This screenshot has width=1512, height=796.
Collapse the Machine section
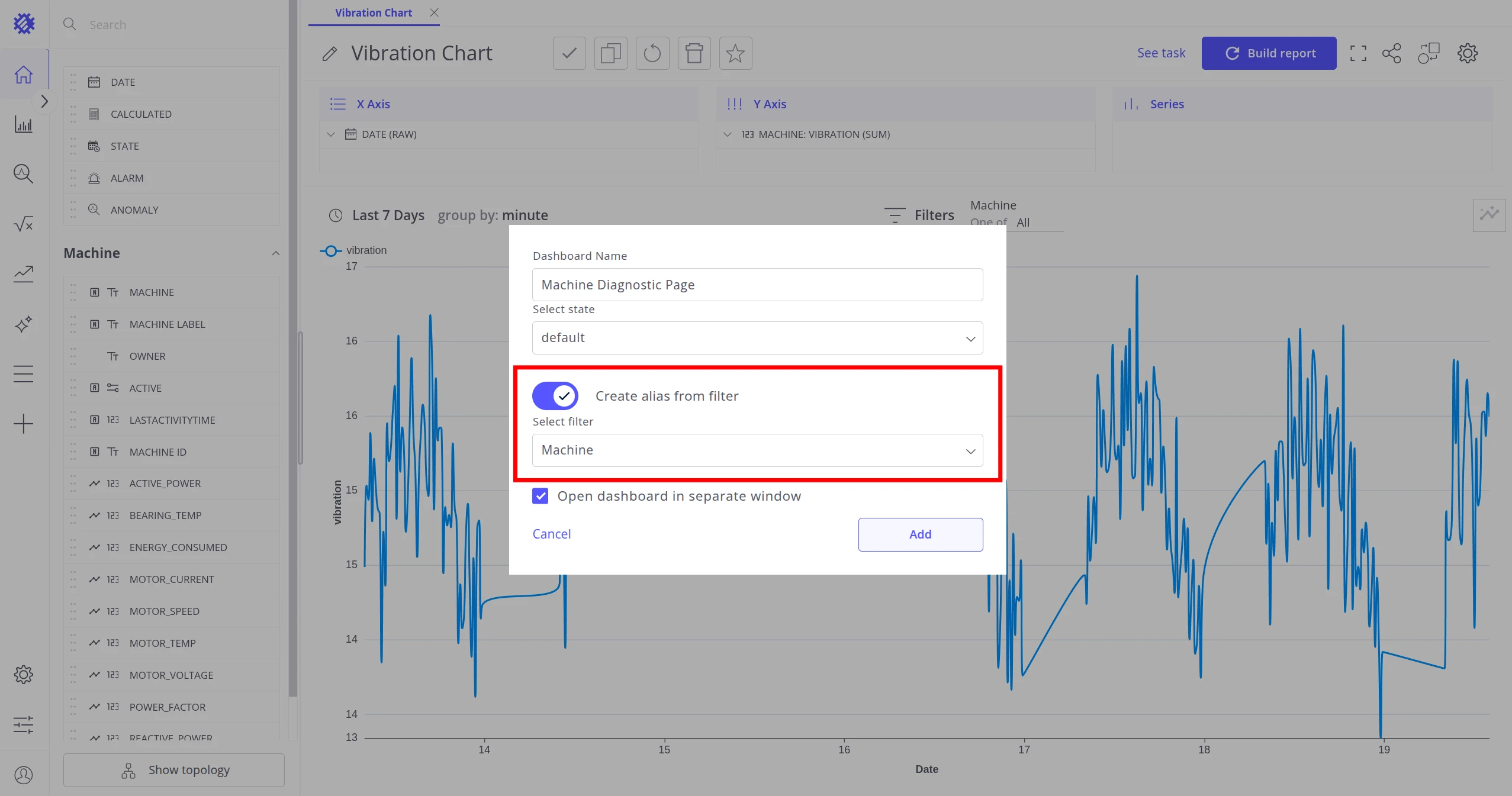pos(276,253)
